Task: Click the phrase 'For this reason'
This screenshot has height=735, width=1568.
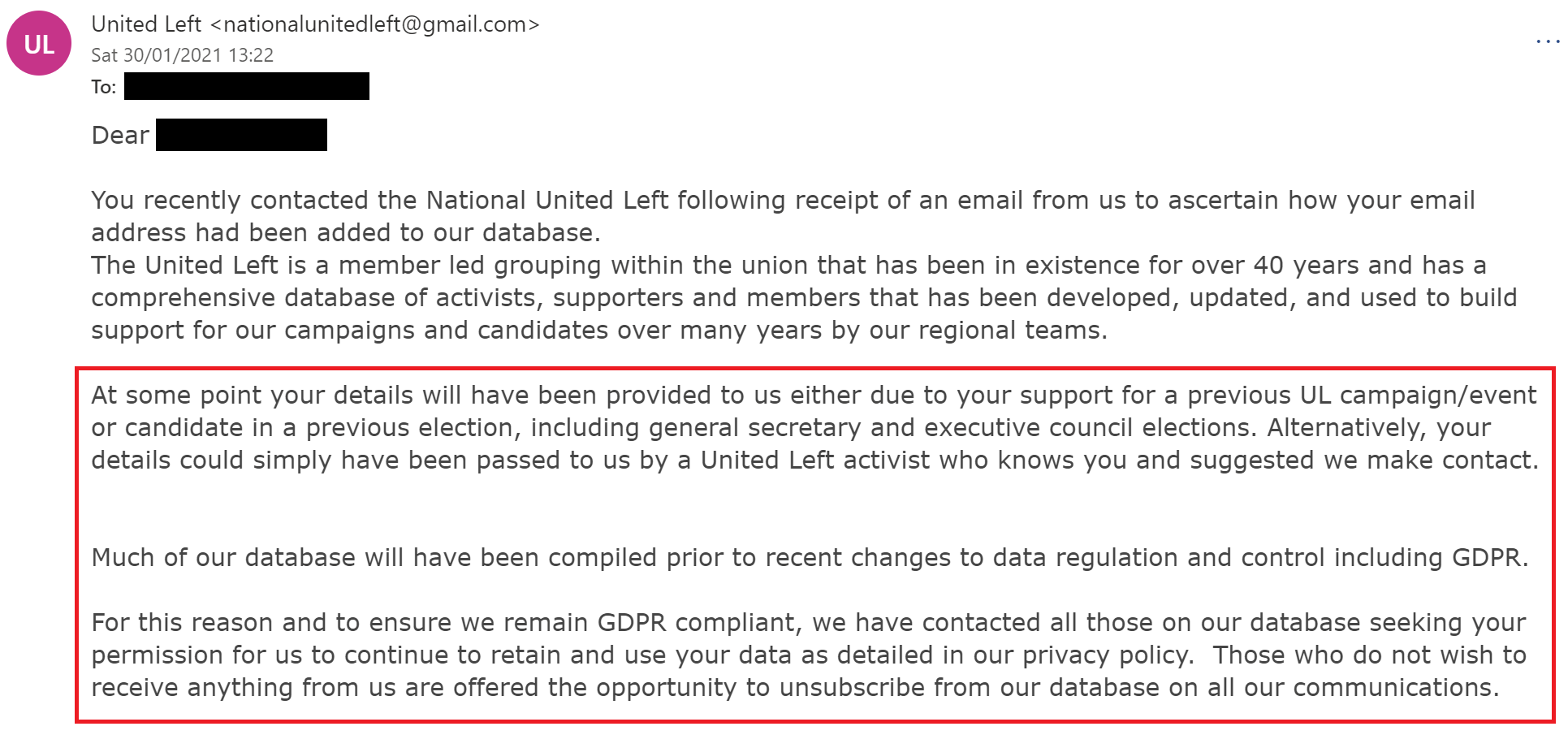Action: click(x=182, y=622)
